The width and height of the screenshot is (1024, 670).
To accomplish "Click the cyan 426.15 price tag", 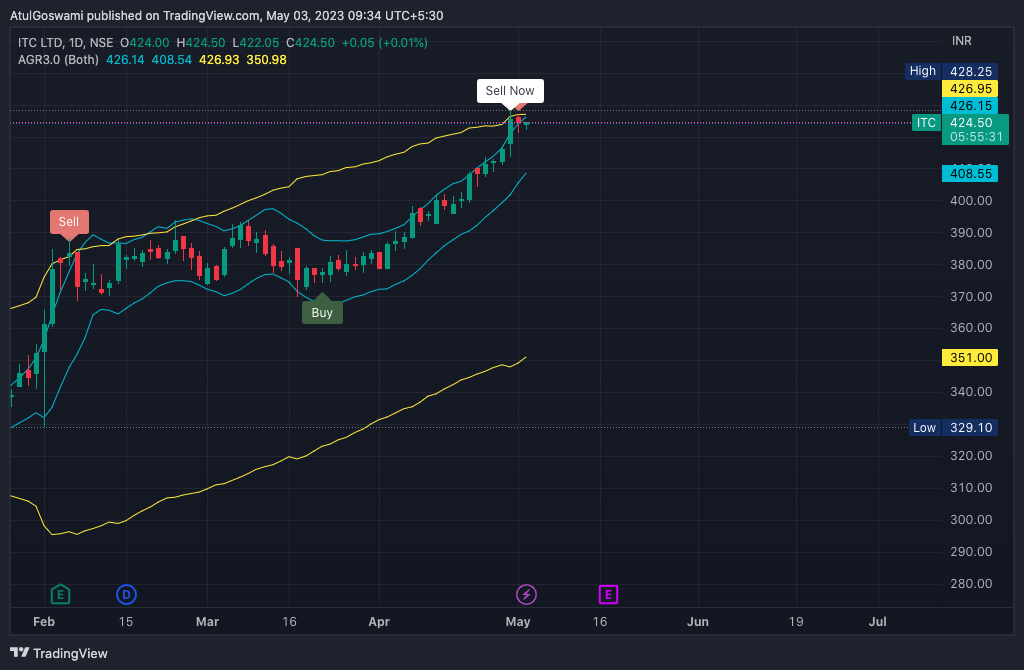I will tap(970, 105).
